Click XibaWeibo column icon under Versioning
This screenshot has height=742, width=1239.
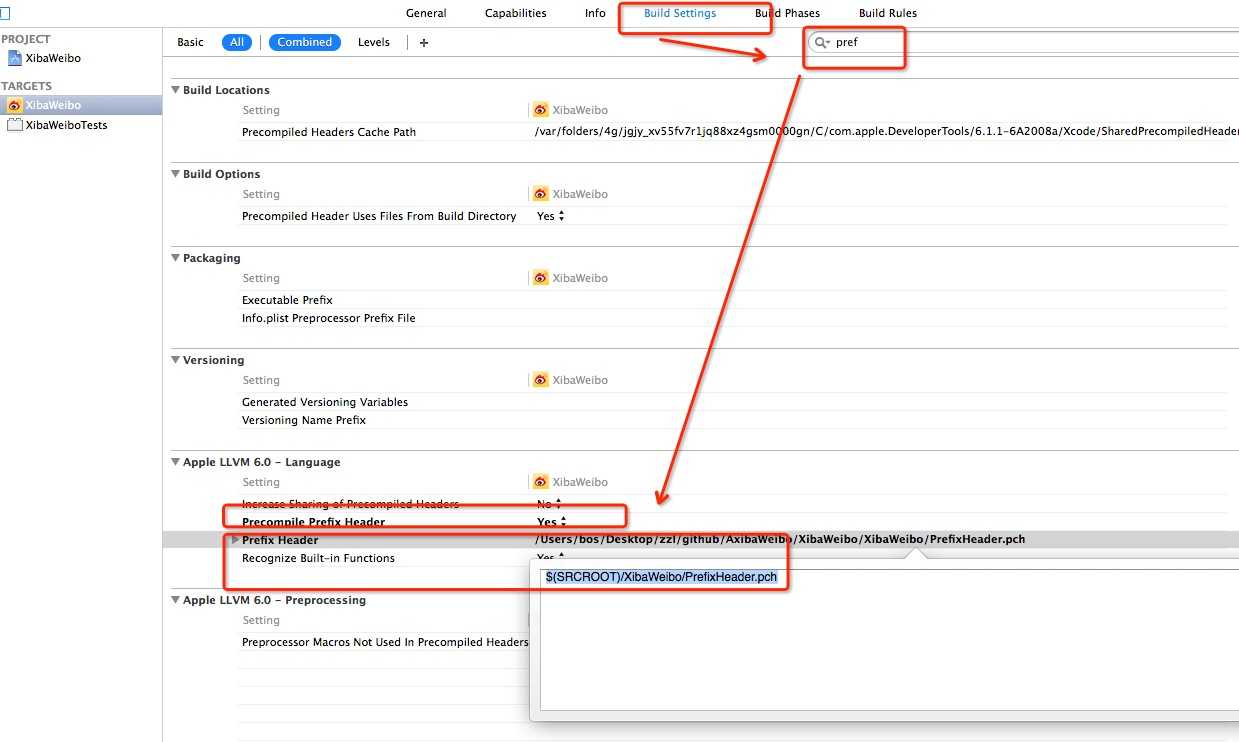click(541, 380)
